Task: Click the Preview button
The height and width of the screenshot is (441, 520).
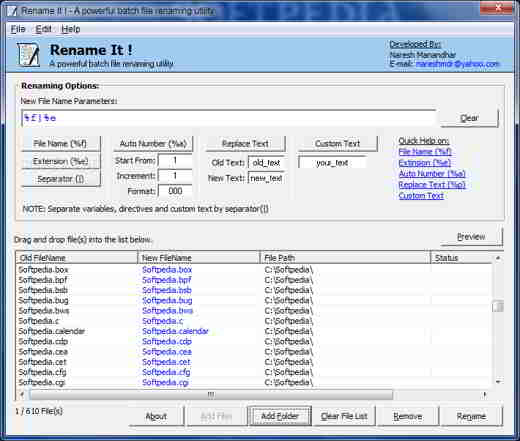Action: click(471, 237)
